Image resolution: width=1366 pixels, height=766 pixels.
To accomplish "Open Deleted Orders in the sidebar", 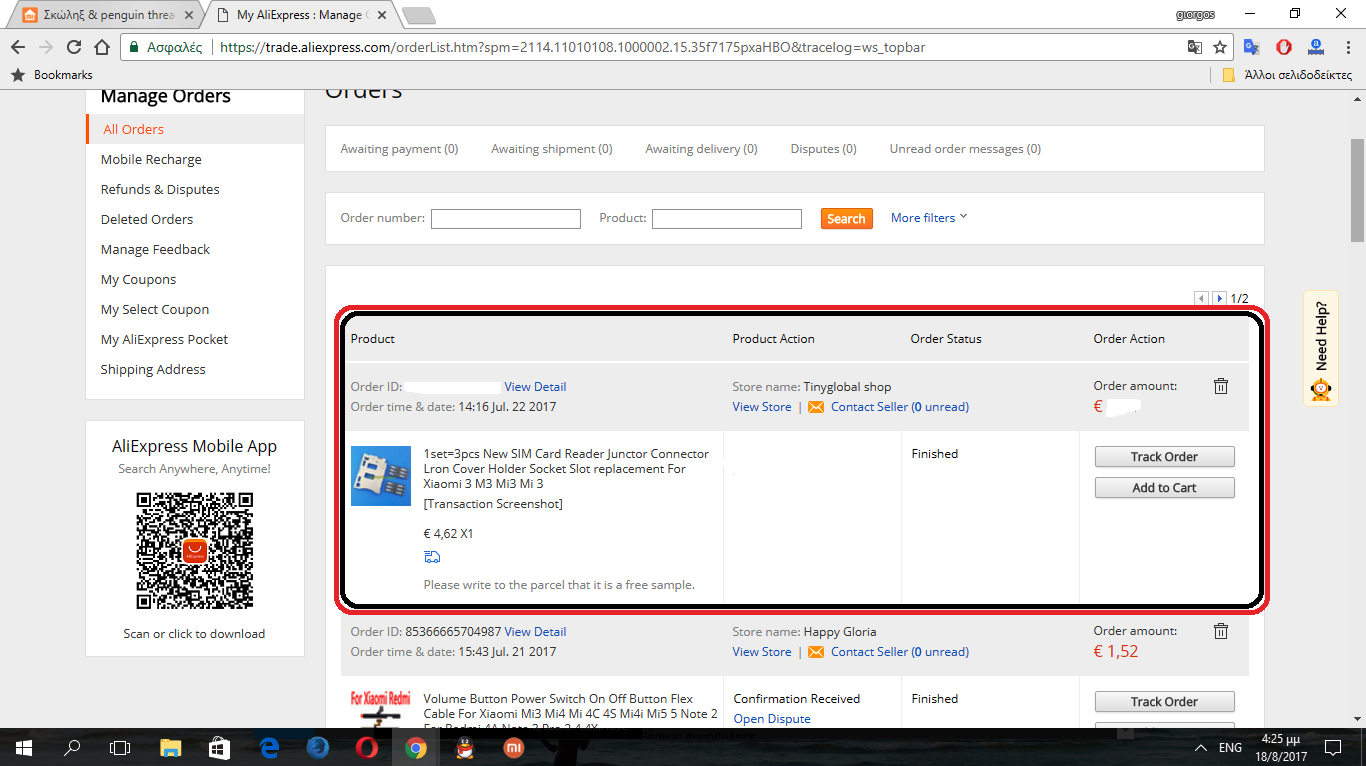I will 147,219.
